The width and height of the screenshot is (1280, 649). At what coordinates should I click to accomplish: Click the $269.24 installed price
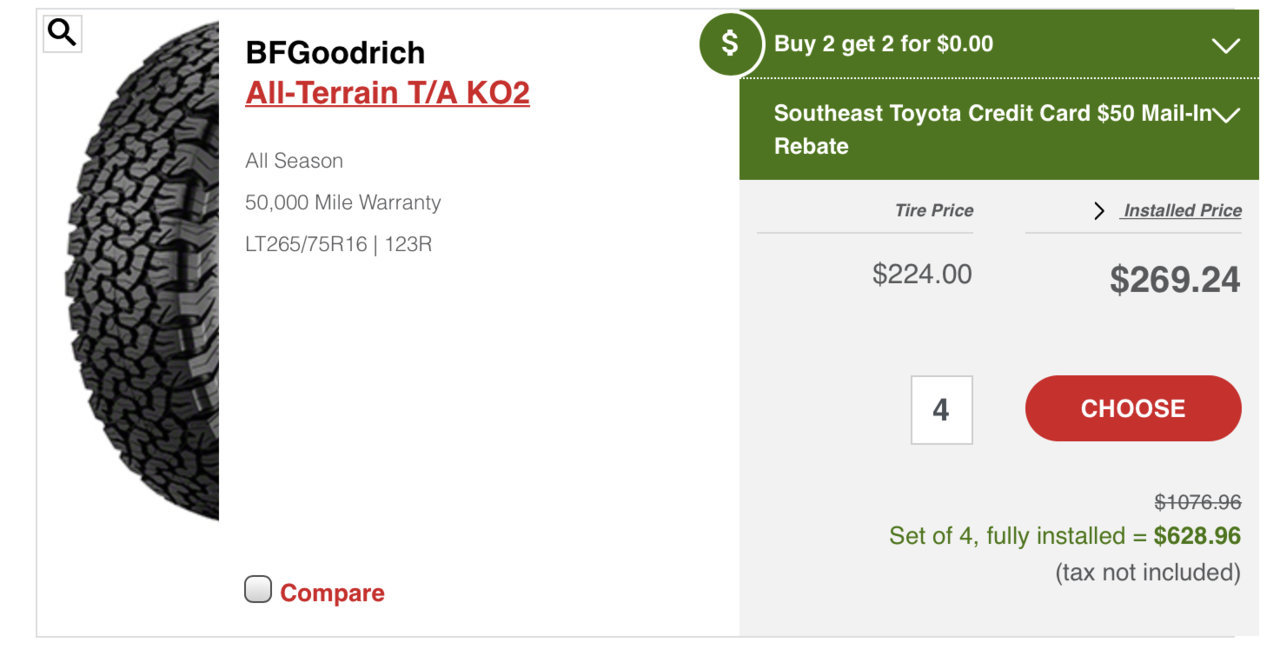click(x=1175, y=281)
